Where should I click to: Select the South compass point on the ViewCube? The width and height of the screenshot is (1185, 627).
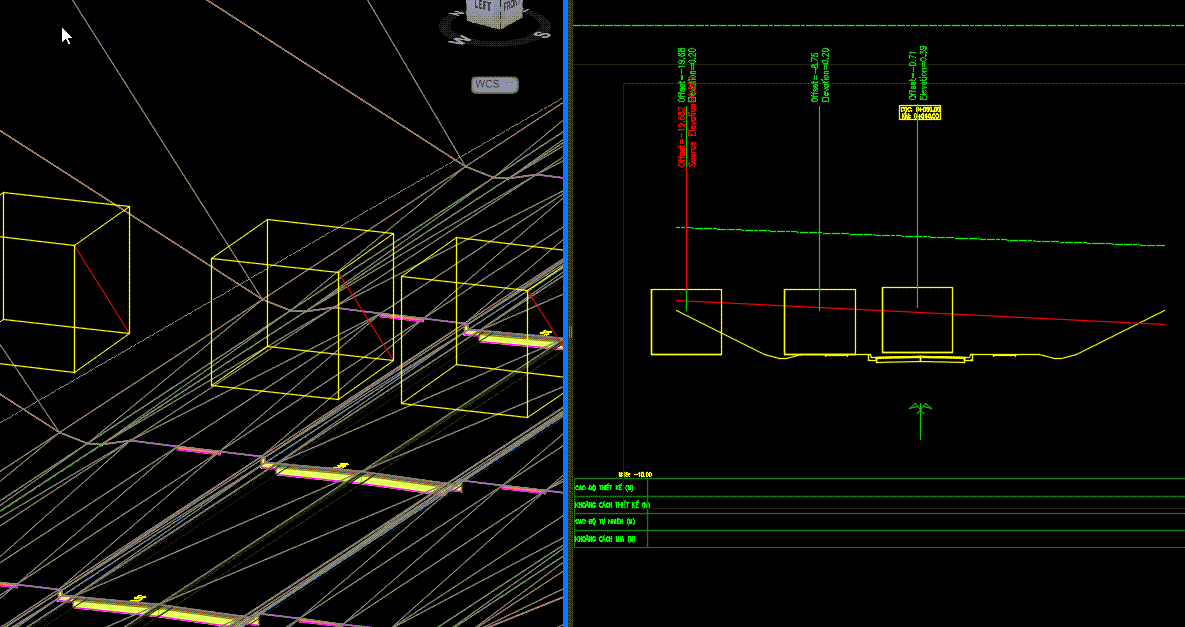542,34
